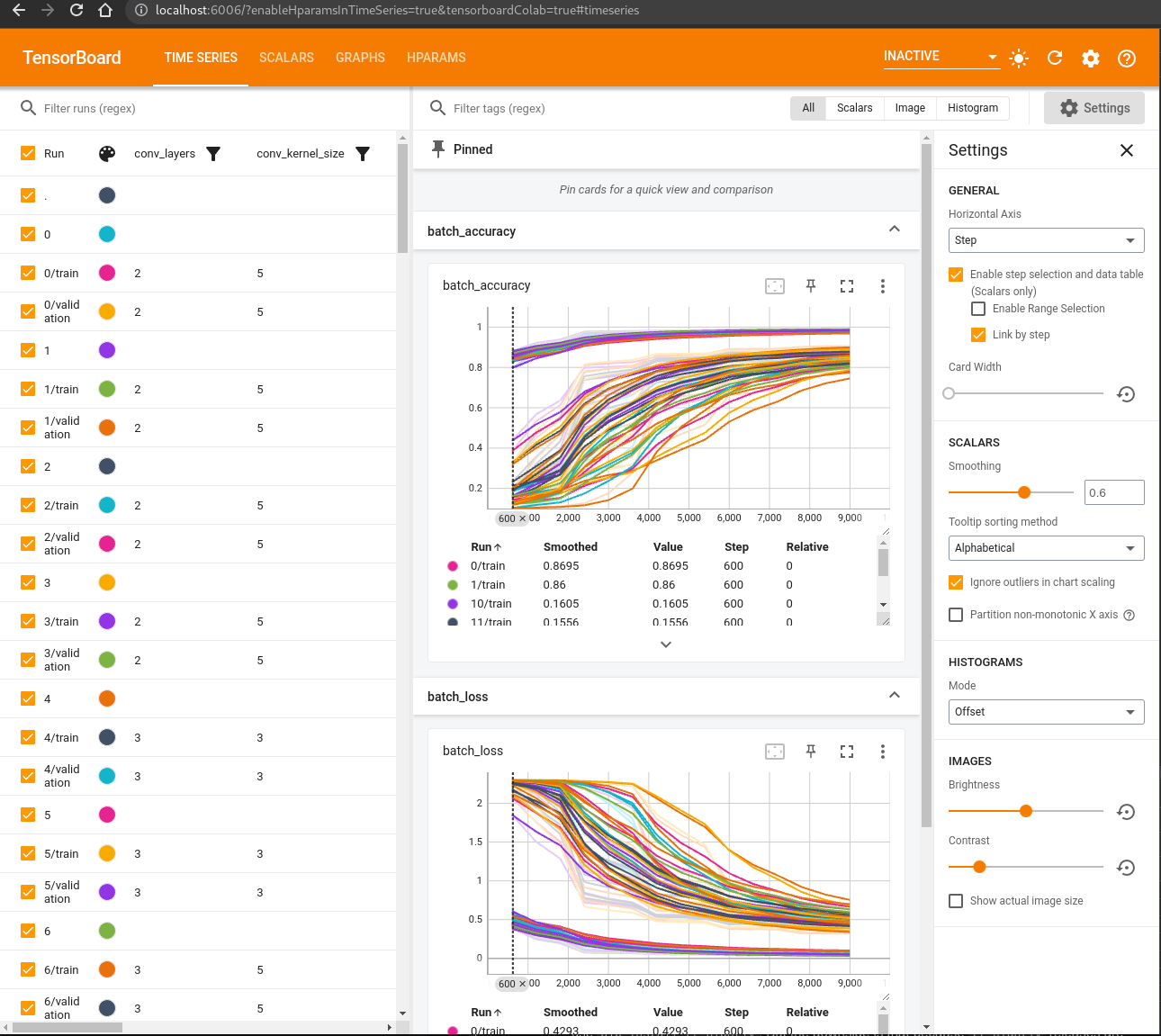Reload the browser page

(76, 11)
